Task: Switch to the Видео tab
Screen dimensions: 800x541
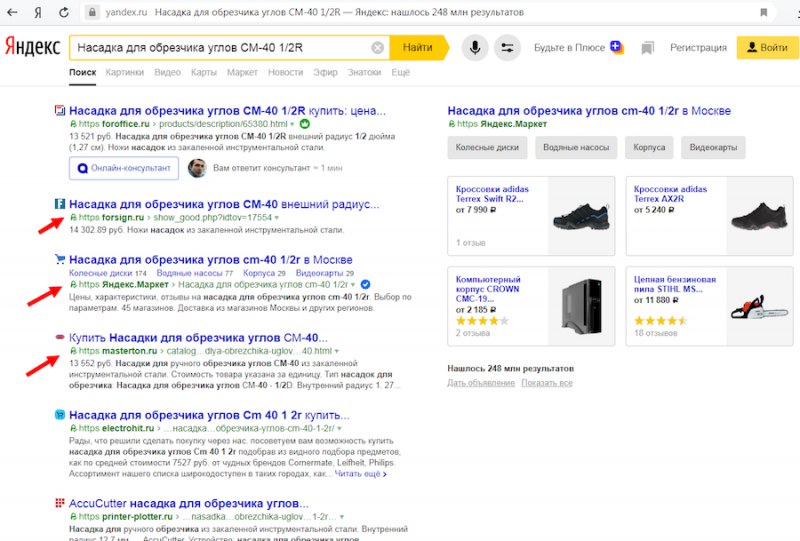Action: tap(167, 72)
